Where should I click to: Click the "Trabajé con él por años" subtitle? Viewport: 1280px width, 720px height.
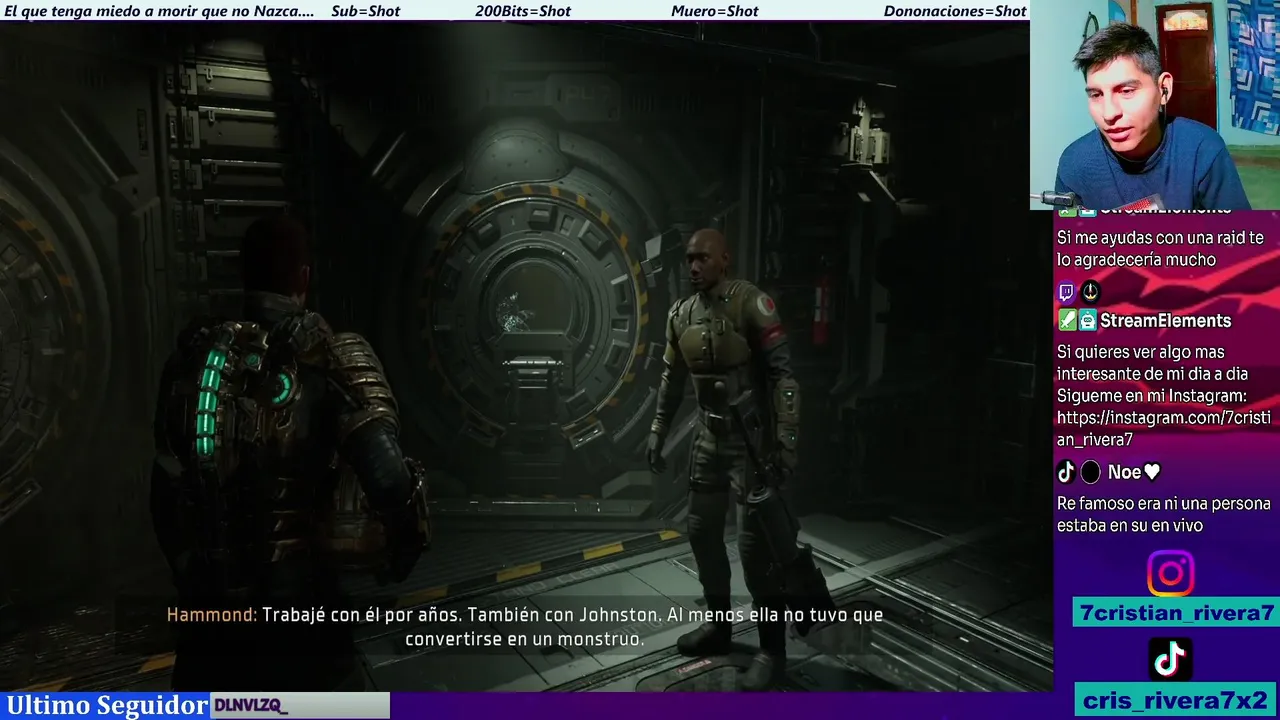point(361,615)
